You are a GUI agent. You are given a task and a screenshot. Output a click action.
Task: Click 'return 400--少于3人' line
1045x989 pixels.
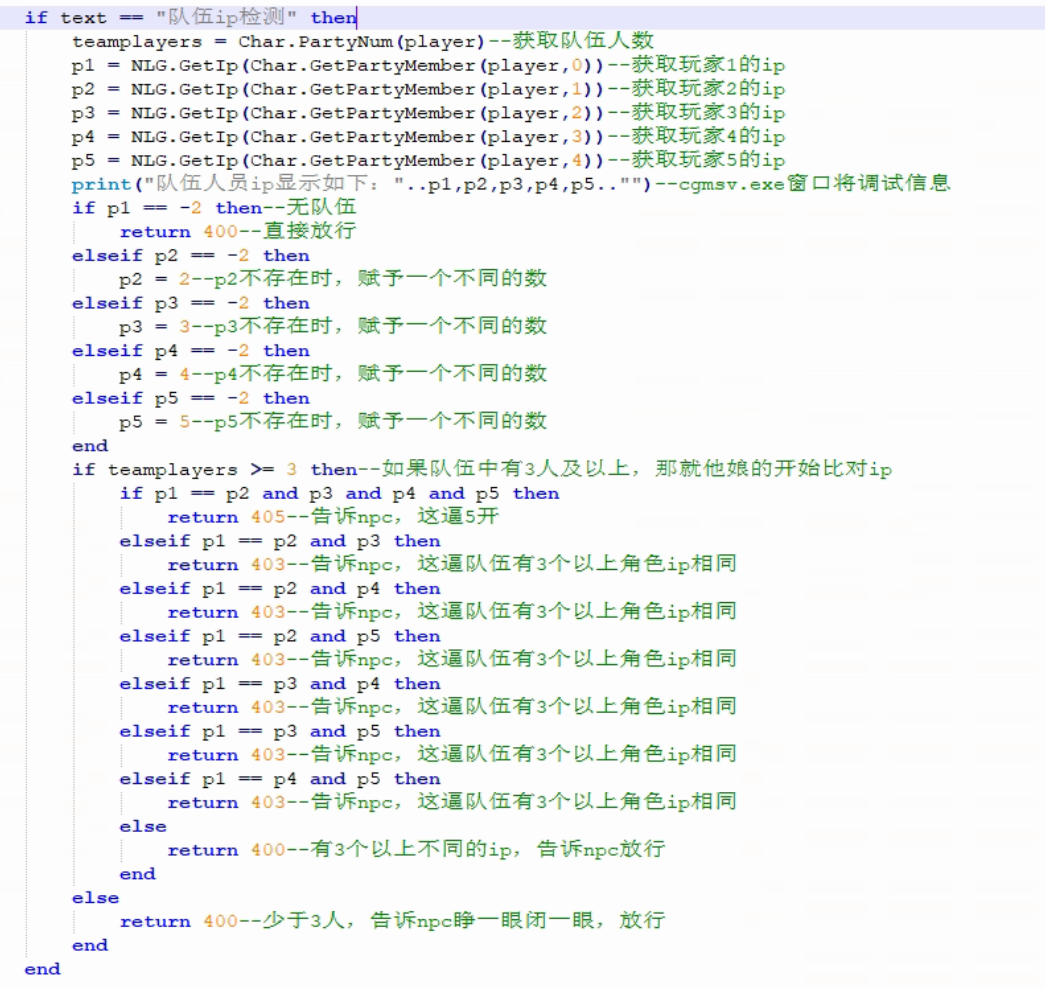[393, 921]
